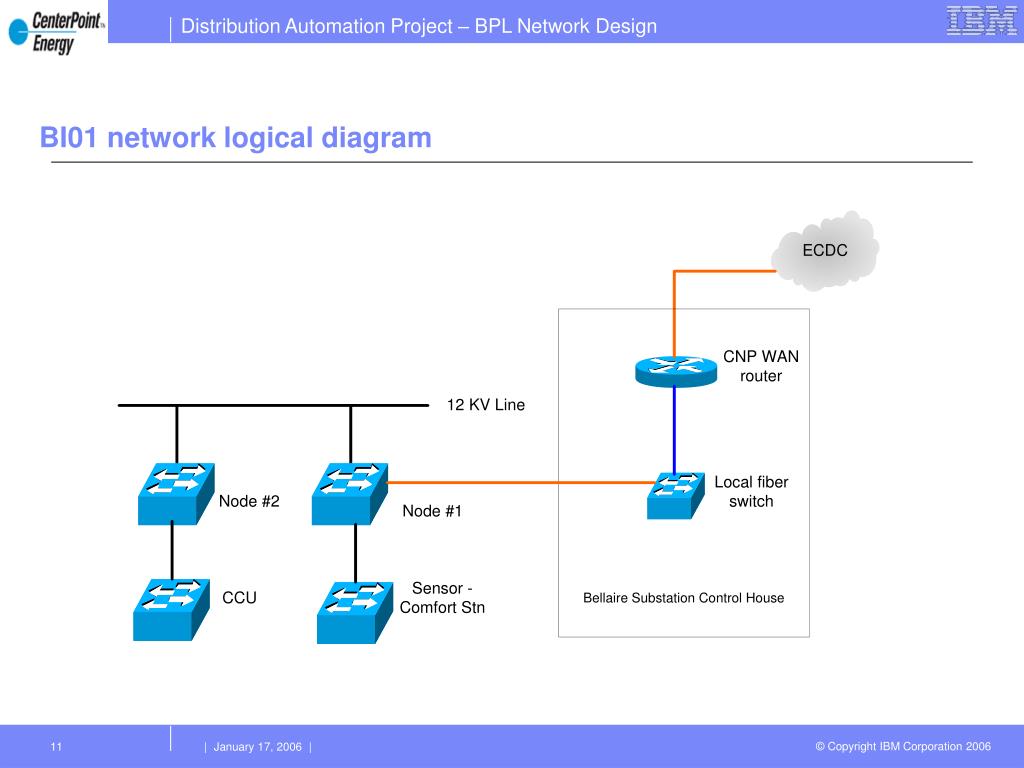The image size is (1024, 768).
Task: Click the Node #2 switch icon
Action: point(176,494)
